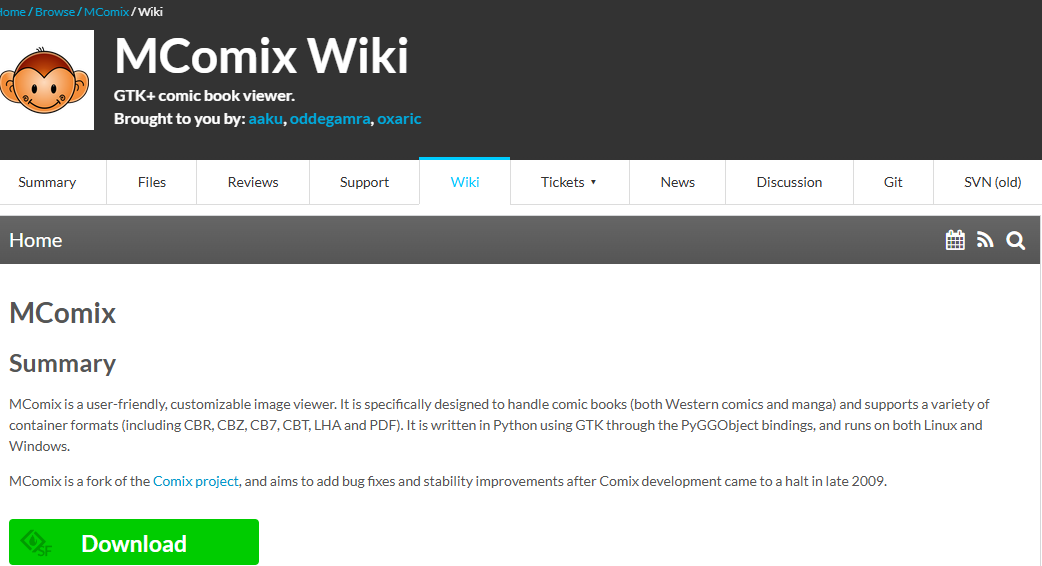Navigate to Browse in the breadcrumb
The image size is (1042, 566).
(x=54, y=12)
